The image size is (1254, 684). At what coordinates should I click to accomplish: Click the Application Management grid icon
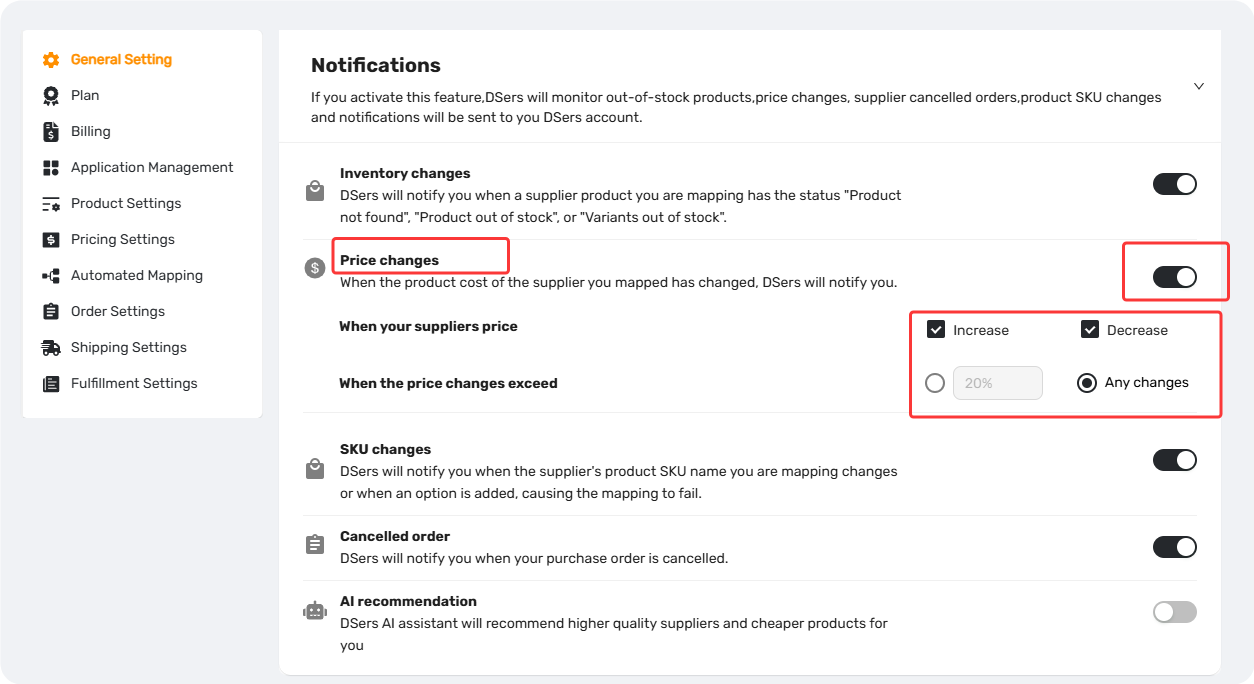click(x=51, y=168)
